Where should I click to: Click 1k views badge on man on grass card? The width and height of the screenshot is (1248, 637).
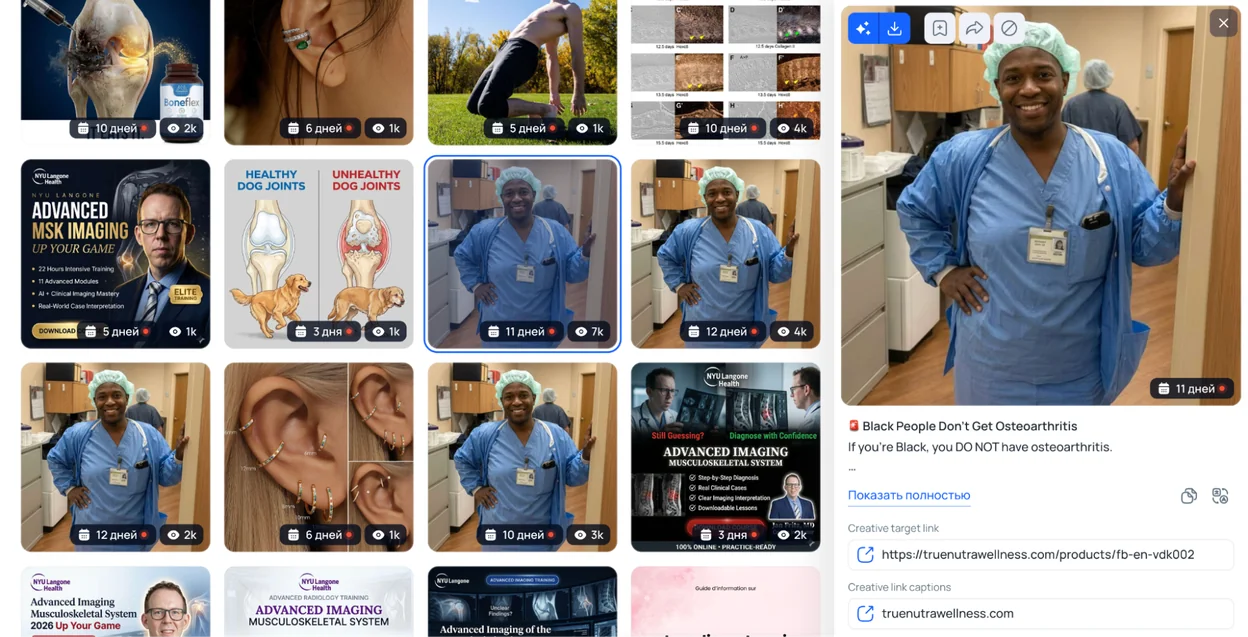point(590,128)
